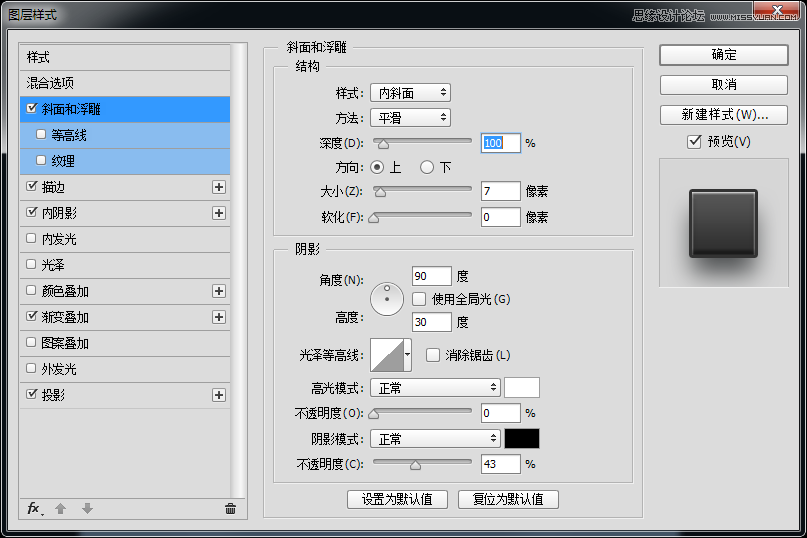Click the 新建样式(W)... button

click(x=724, y=115)
